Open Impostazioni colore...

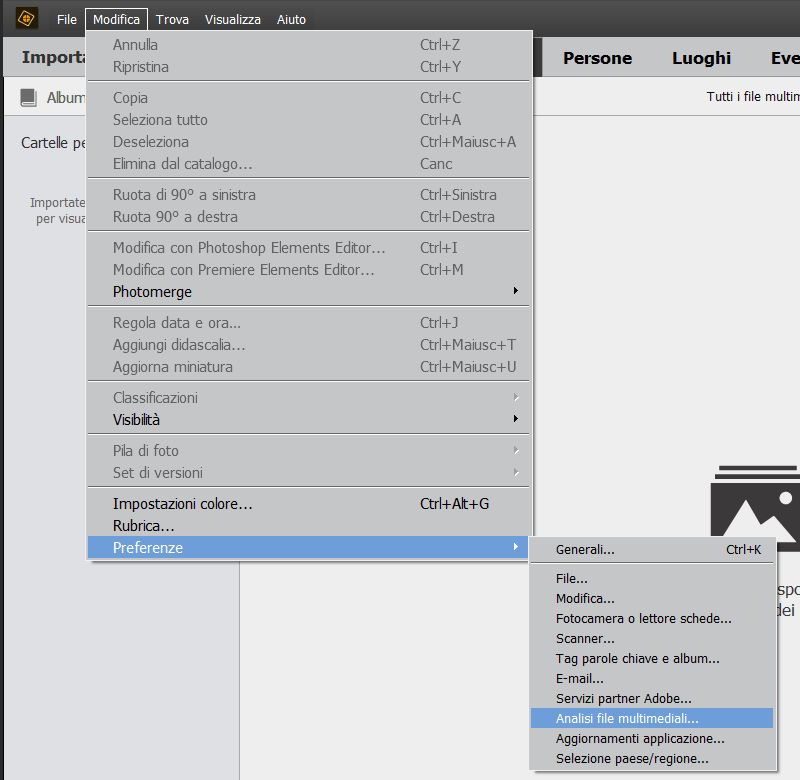(309, 504)
